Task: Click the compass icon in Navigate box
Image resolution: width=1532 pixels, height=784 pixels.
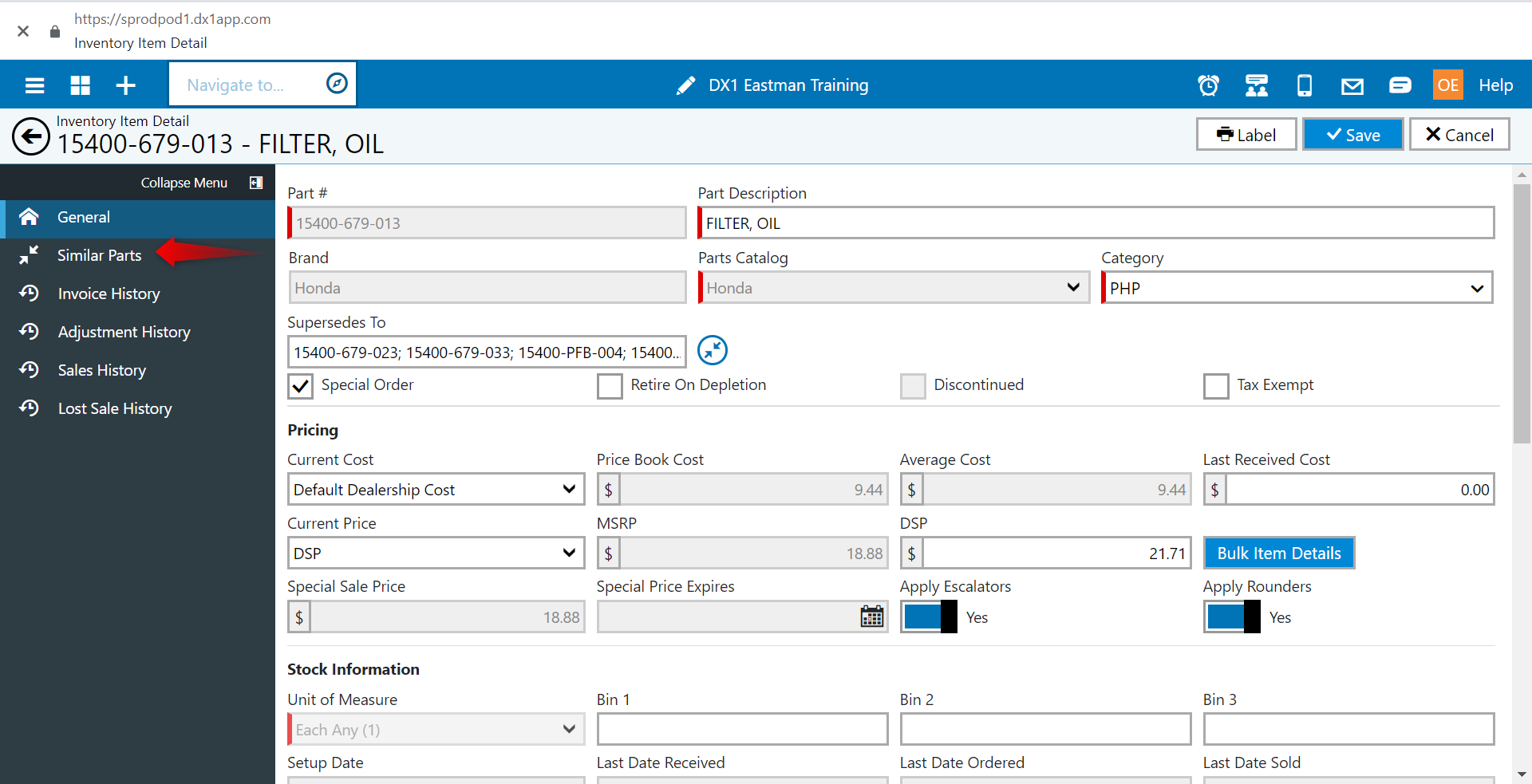Action: click(337, 83)
